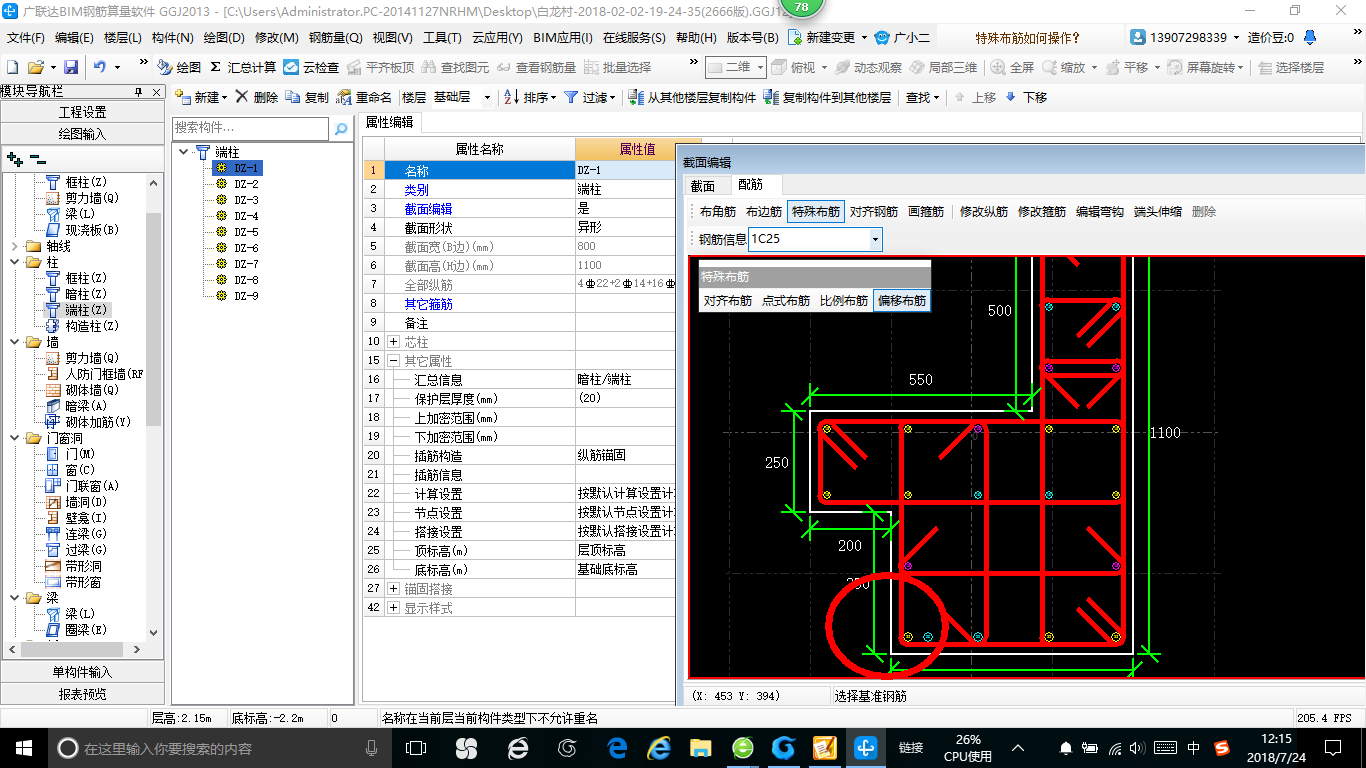
Task: Open 构件(N) menu
Action: point(173,38)
